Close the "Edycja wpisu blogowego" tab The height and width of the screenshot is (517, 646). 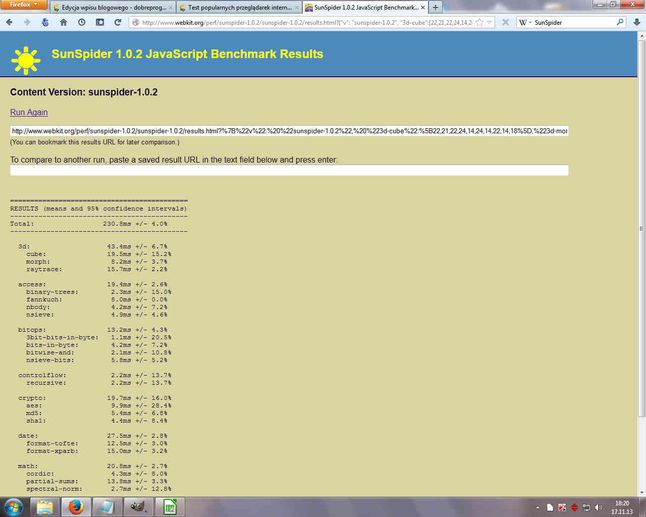(x=170, y=7)
